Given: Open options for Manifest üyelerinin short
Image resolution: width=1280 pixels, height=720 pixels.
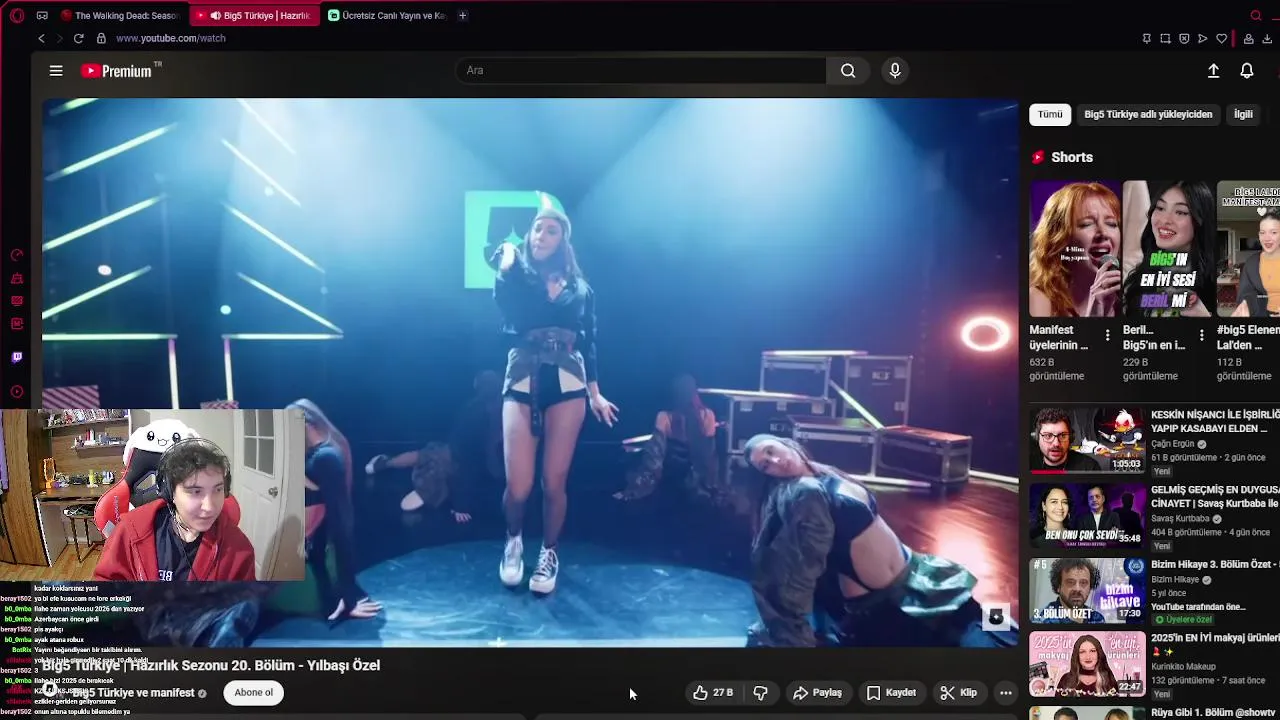Looking at the screenshot, I should pyautogui.click(x=1107, y=336).
